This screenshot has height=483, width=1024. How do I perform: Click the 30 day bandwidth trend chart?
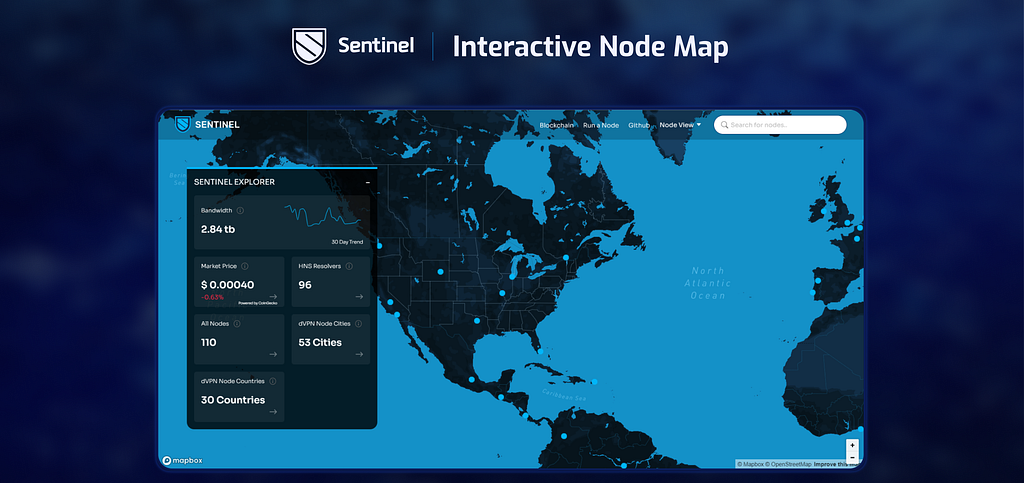tap(323, 216)
